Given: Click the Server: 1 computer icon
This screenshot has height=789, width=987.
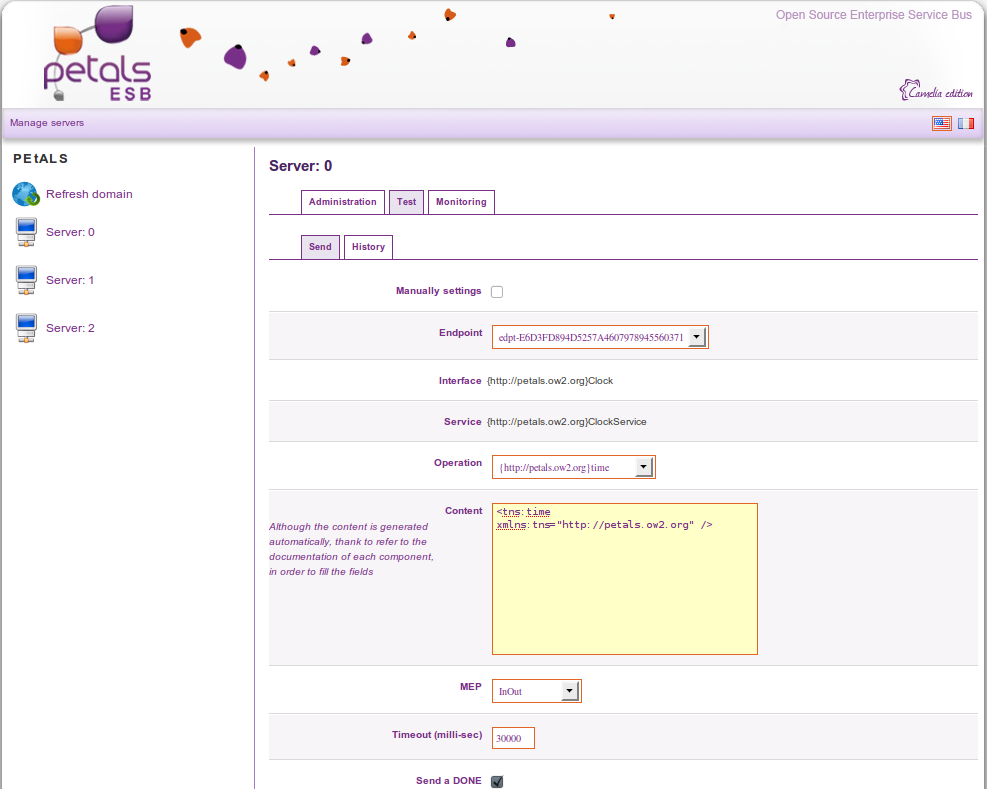Looking at the screenshot, I should [26, 281].
